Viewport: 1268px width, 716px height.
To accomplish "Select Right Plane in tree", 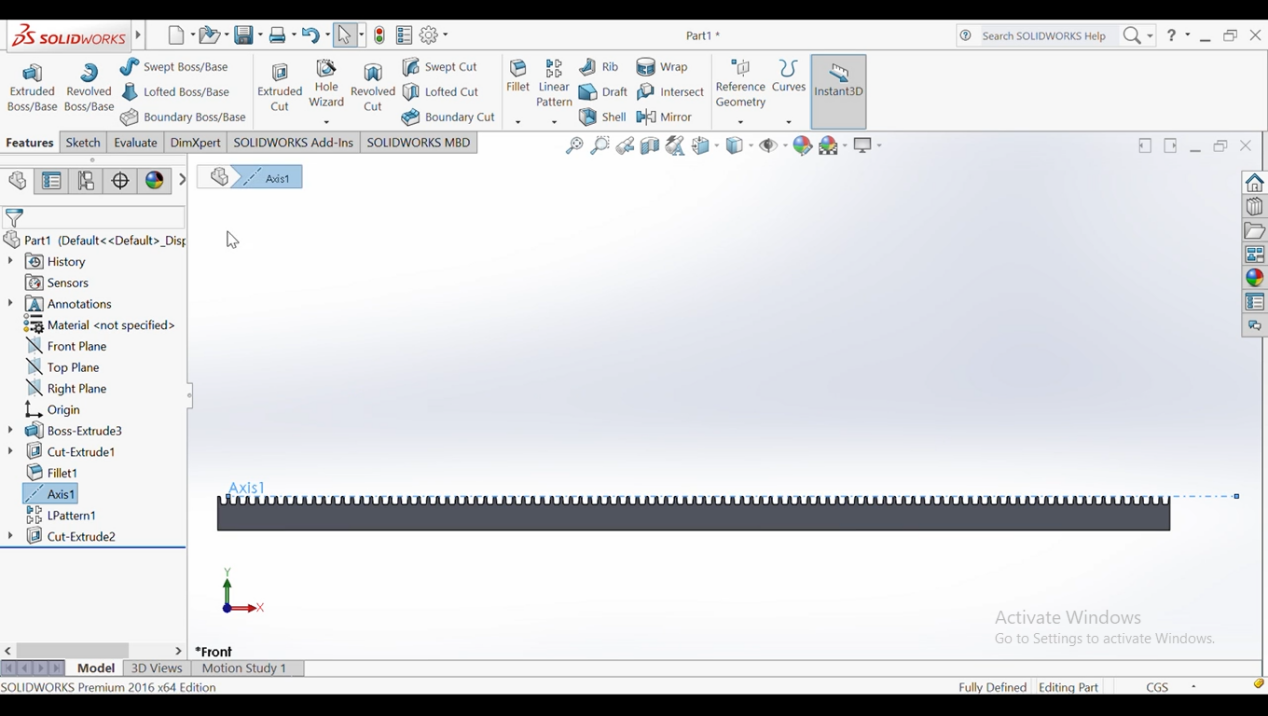I will coord(66,388).
